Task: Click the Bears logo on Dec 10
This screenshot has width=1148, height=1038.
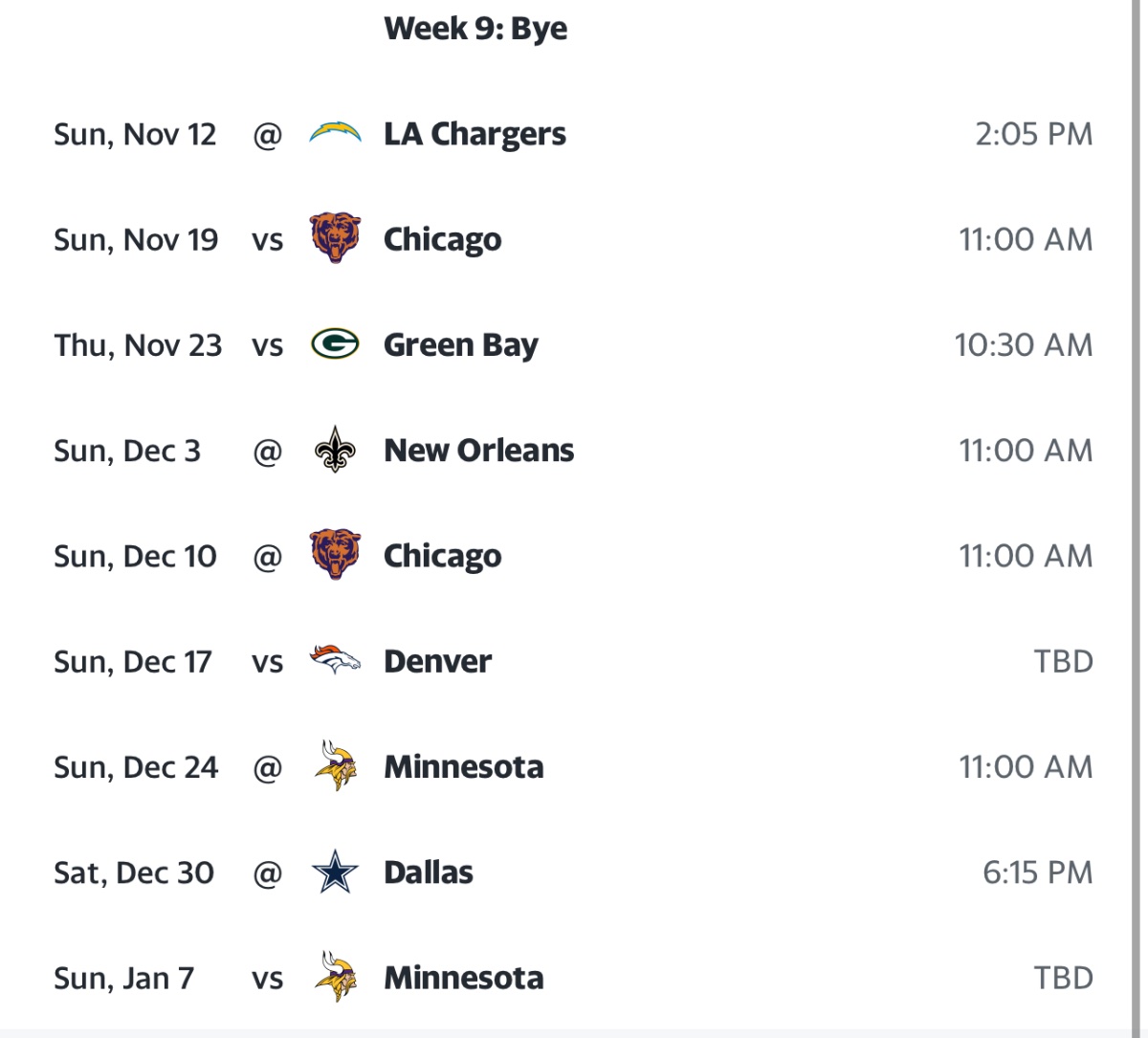Action: click(x=335, y=556)
